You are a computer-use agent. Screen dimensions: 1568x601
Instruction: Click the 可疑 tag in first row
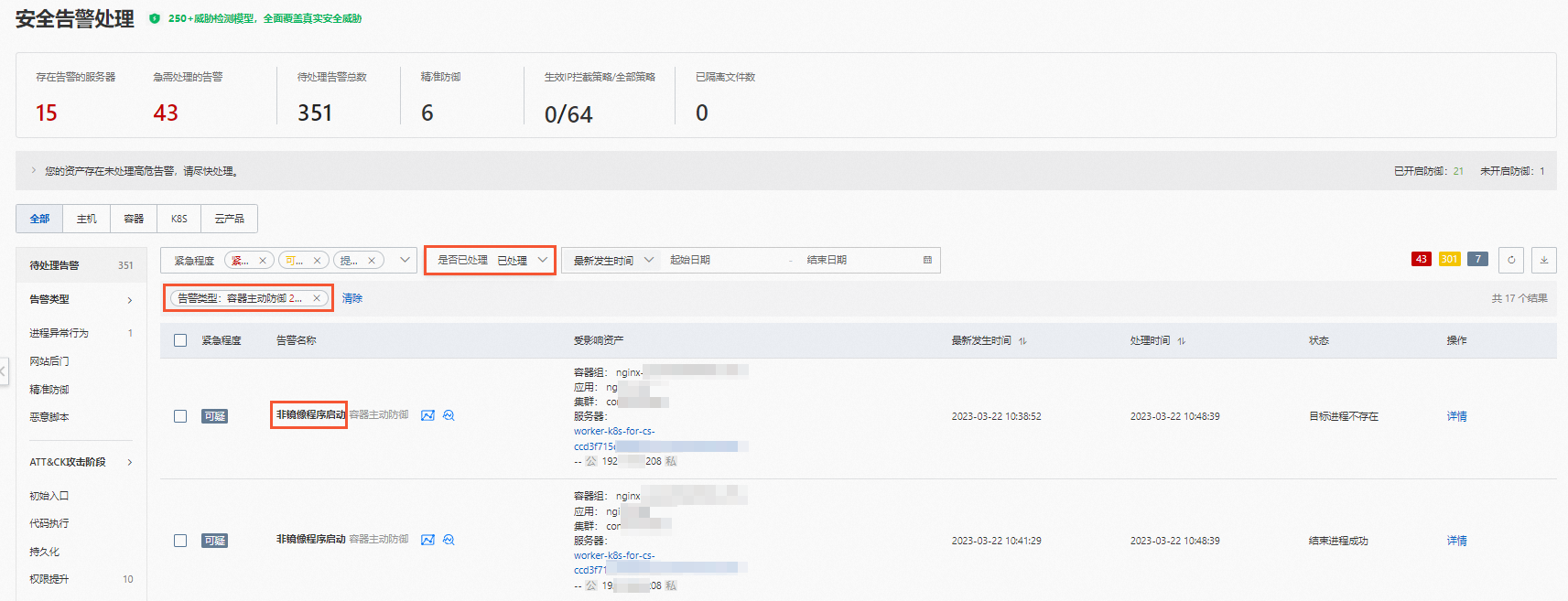[214, 416]
